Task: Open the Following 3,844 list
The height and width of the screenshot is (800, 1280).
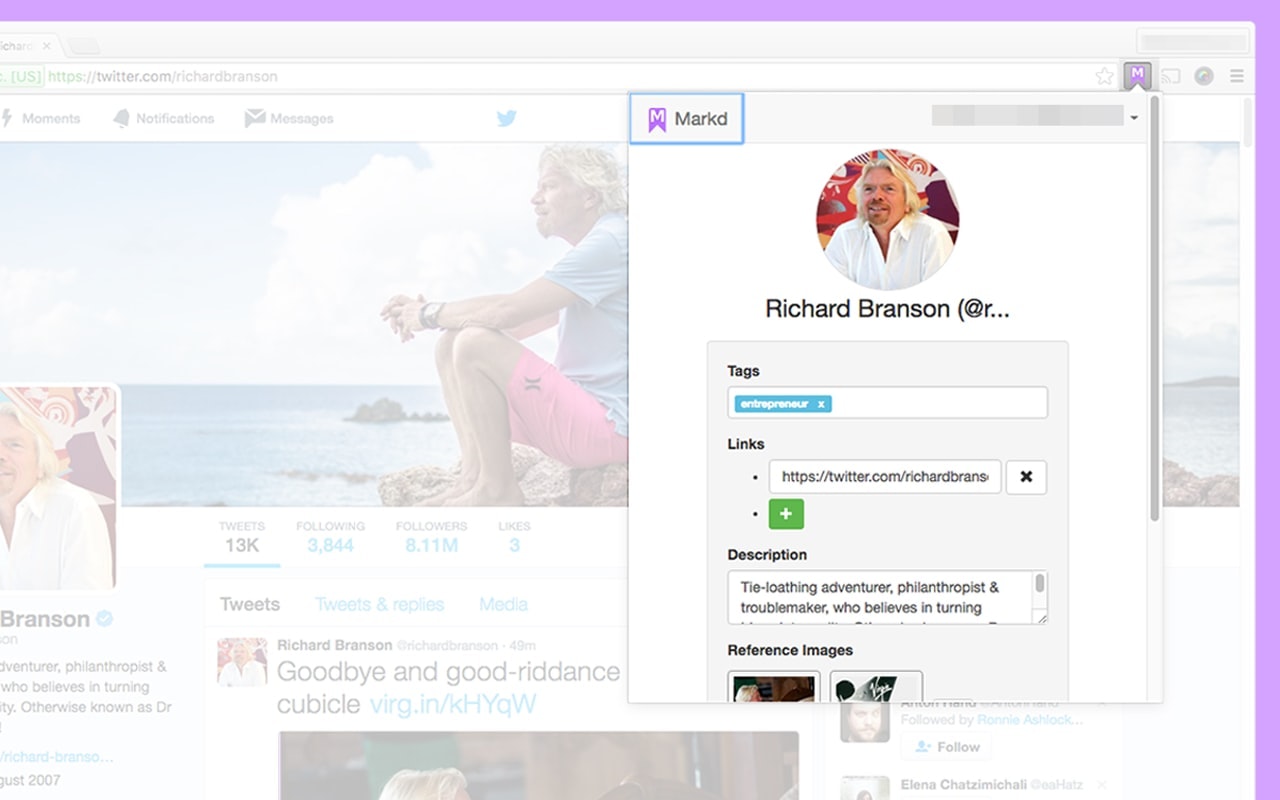Action: 330,537
